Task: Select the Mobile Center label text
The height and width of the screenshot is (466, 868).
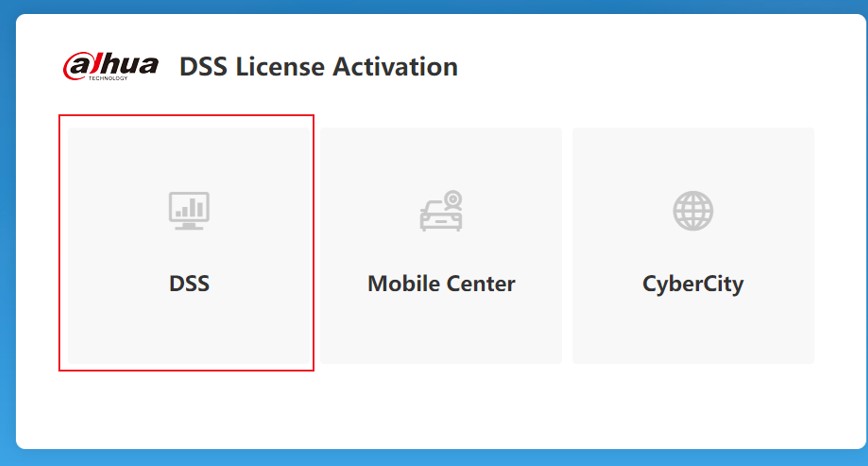Action: (x=441, y=283)
